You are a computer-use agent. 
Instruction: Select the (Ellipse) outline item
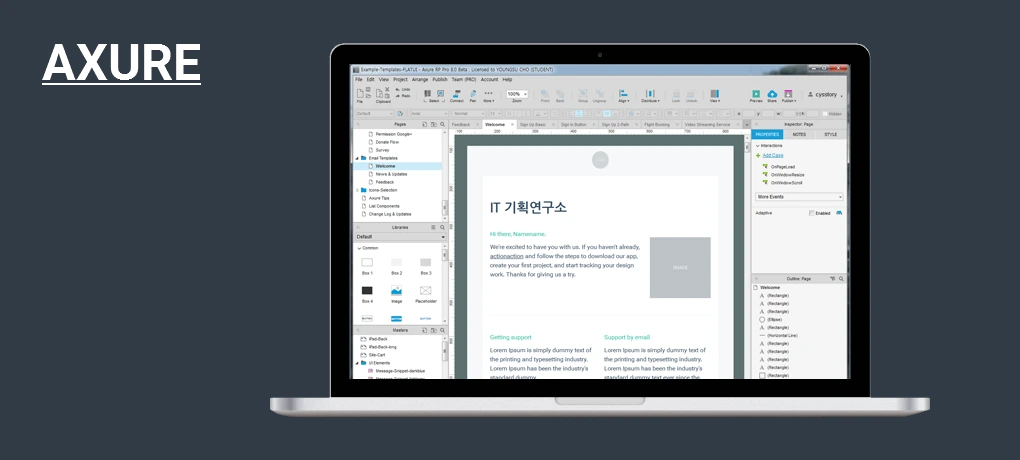click(775, 319)
